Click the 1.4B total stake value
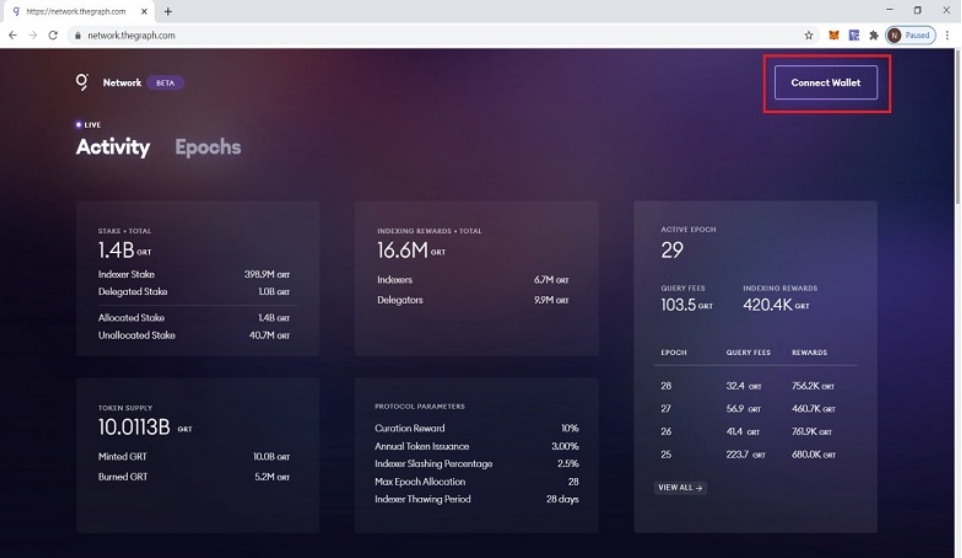This screenshot has width=962, height=558. [x=116, y=250]
